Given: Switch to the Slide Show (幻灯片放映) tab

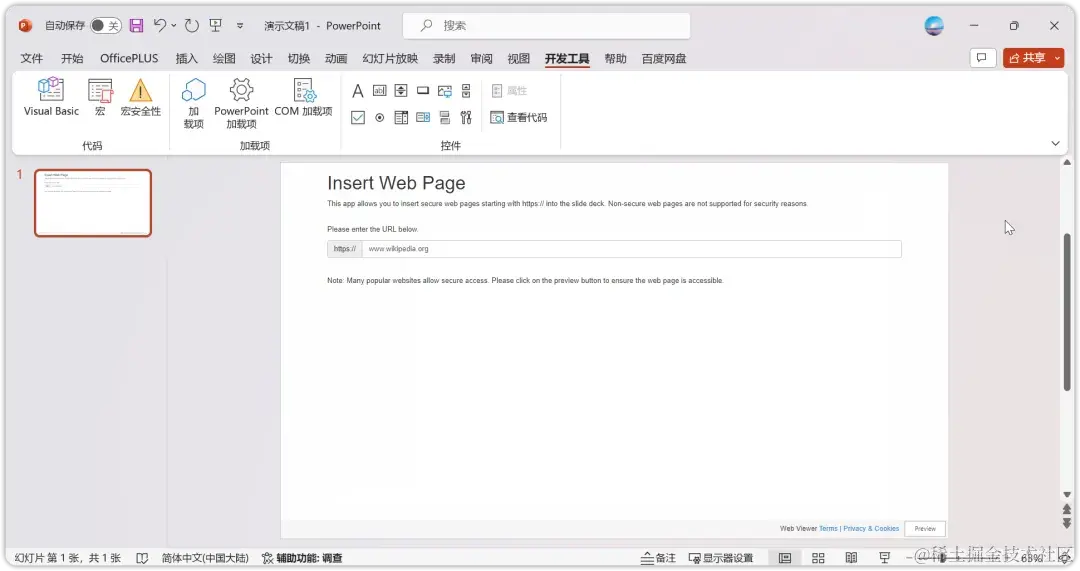Looking at the screenshot, I should (390, 59).
